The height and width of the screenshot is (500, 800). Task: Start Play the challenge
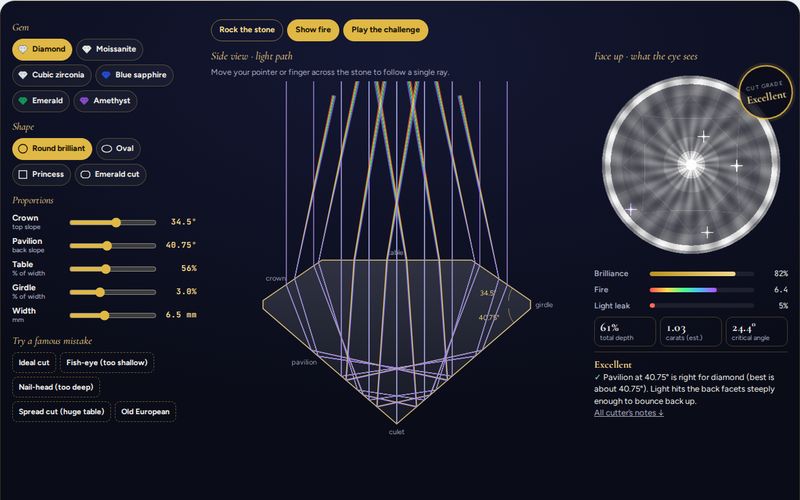coord(386,30)
